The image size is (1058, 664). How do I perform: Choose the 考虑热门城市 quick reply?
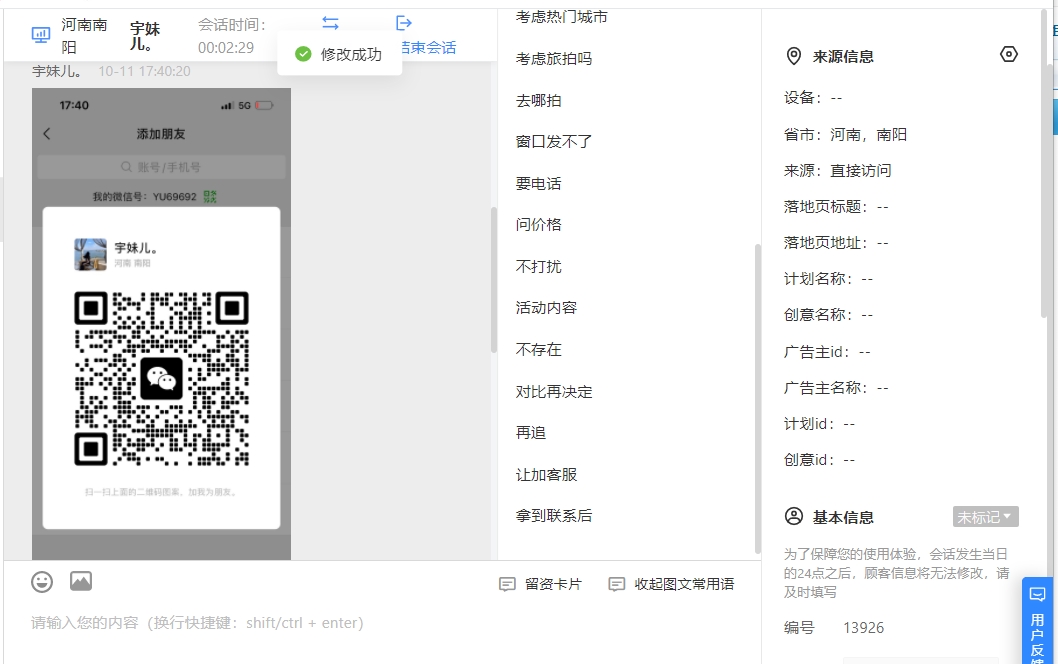[561, 17]
